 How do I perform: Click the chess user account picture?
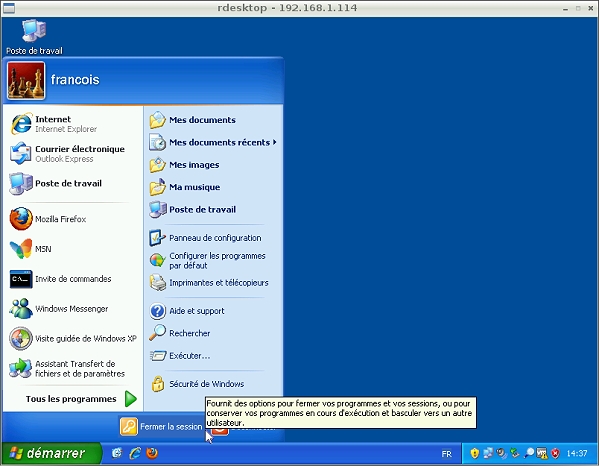coord(26,81)
